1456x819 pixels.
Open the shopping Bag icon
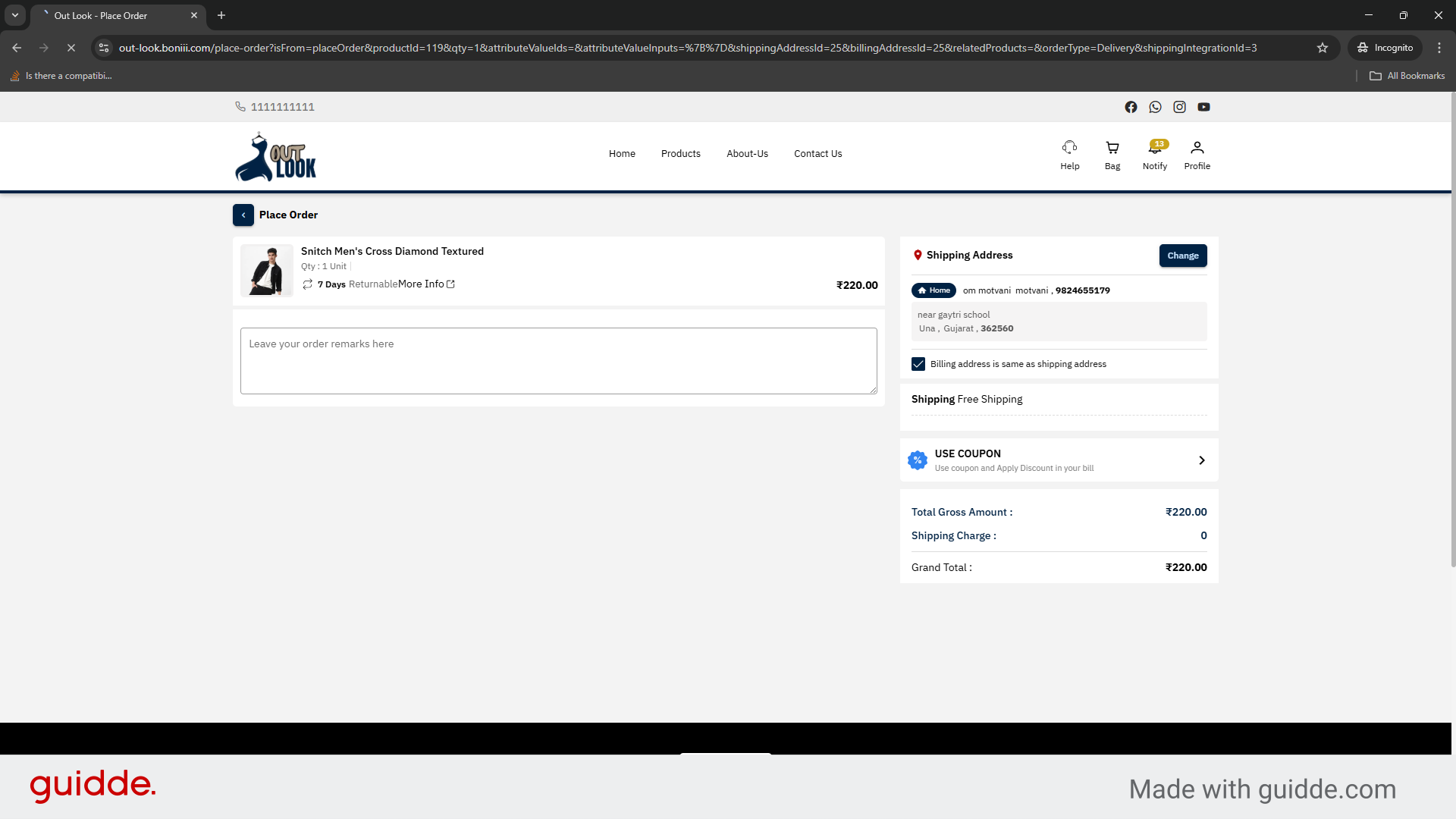click(1112, 154)
